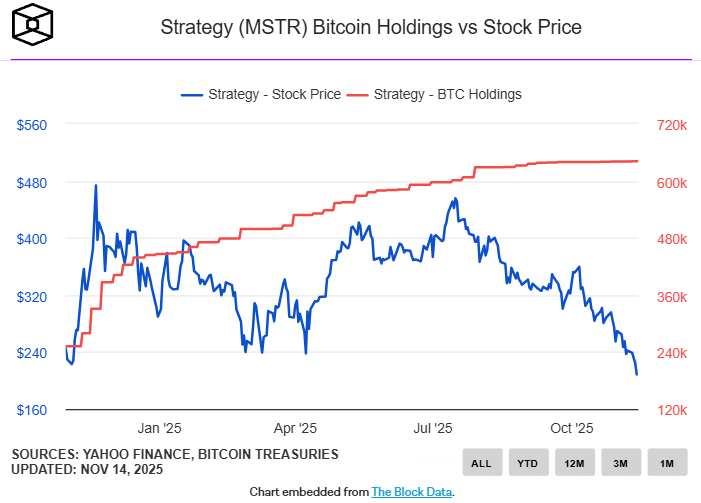Screen dimensions: 701x503
Task: Select the YTD time range button
Action: tap(528, 462)
